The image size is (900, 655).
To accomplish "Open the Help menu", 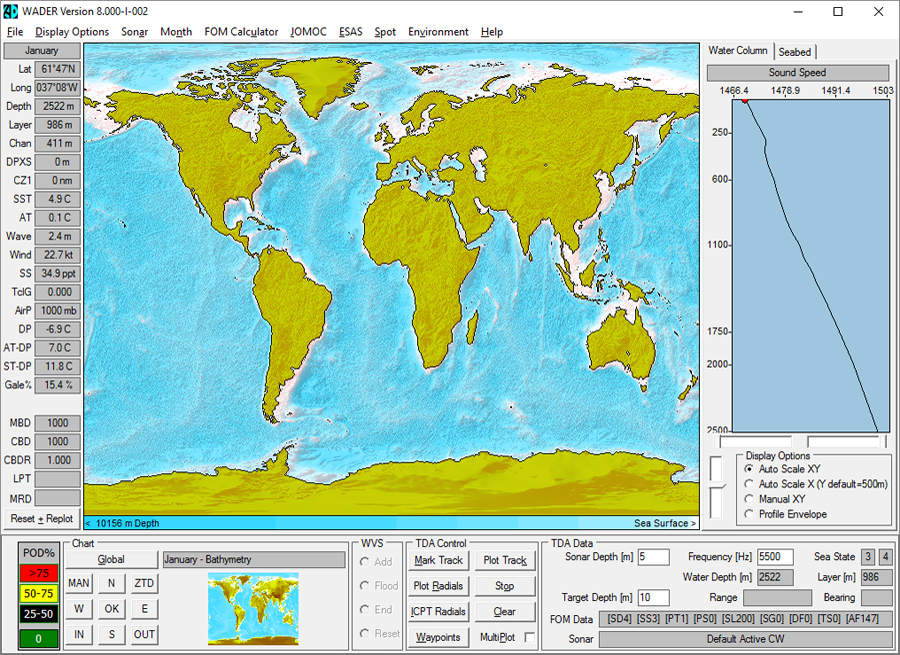I will 492,32.
